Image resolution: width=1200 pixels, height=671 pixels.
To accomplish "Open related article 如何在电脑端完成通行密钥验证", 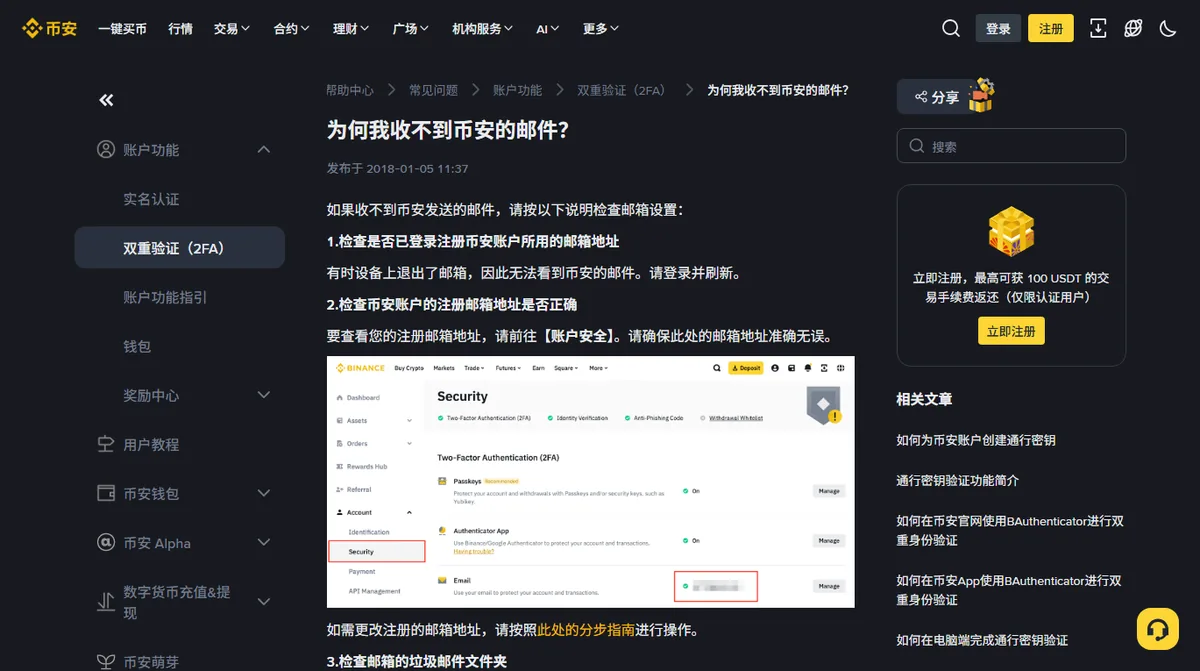I will (x=982, y=640).
